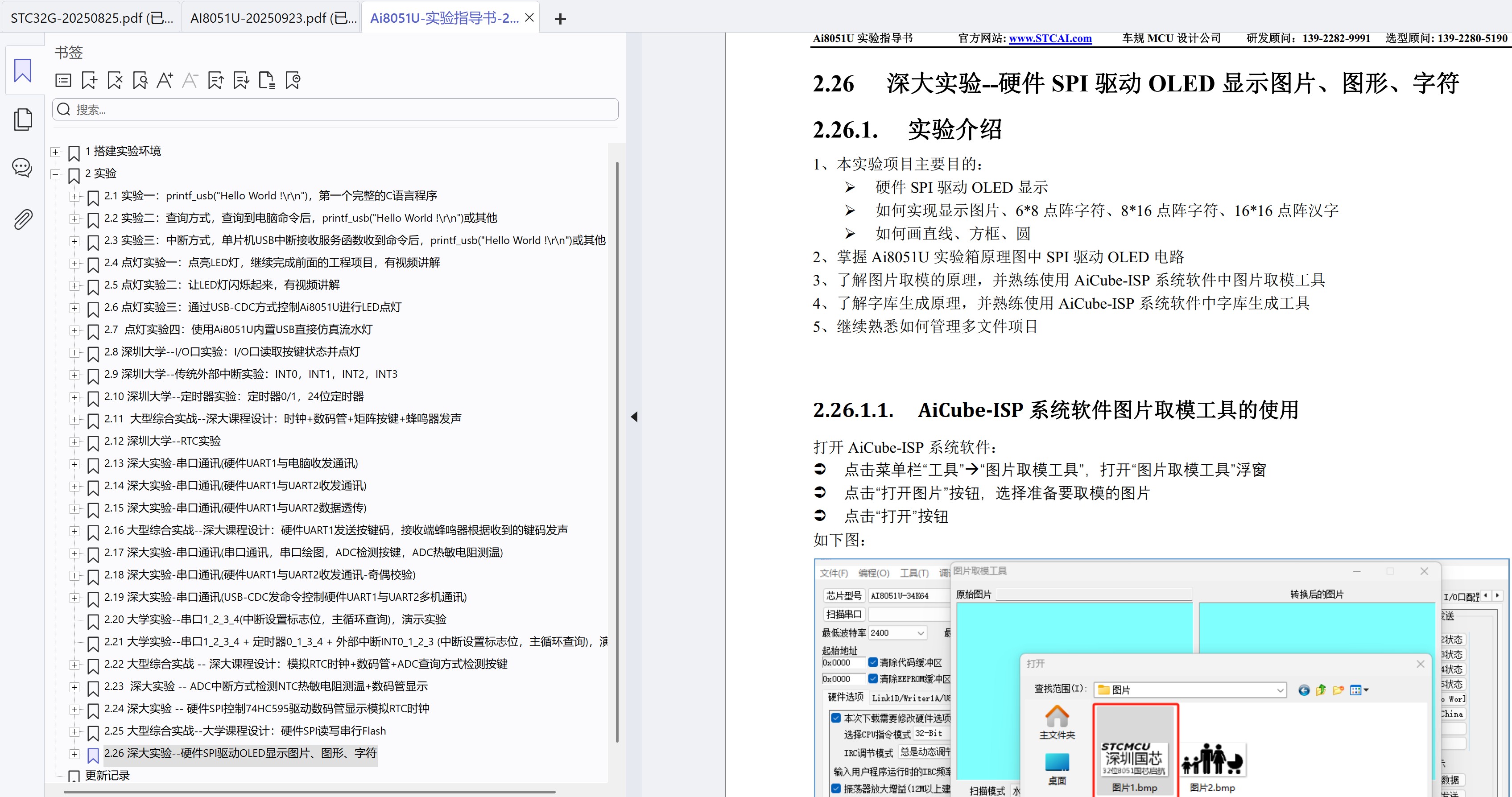Toggle 本次下载需要修改硬件选项 checkbox
Image resolution: width=1512 pixels, height=797 pixels.
click(x=836, y=718)
